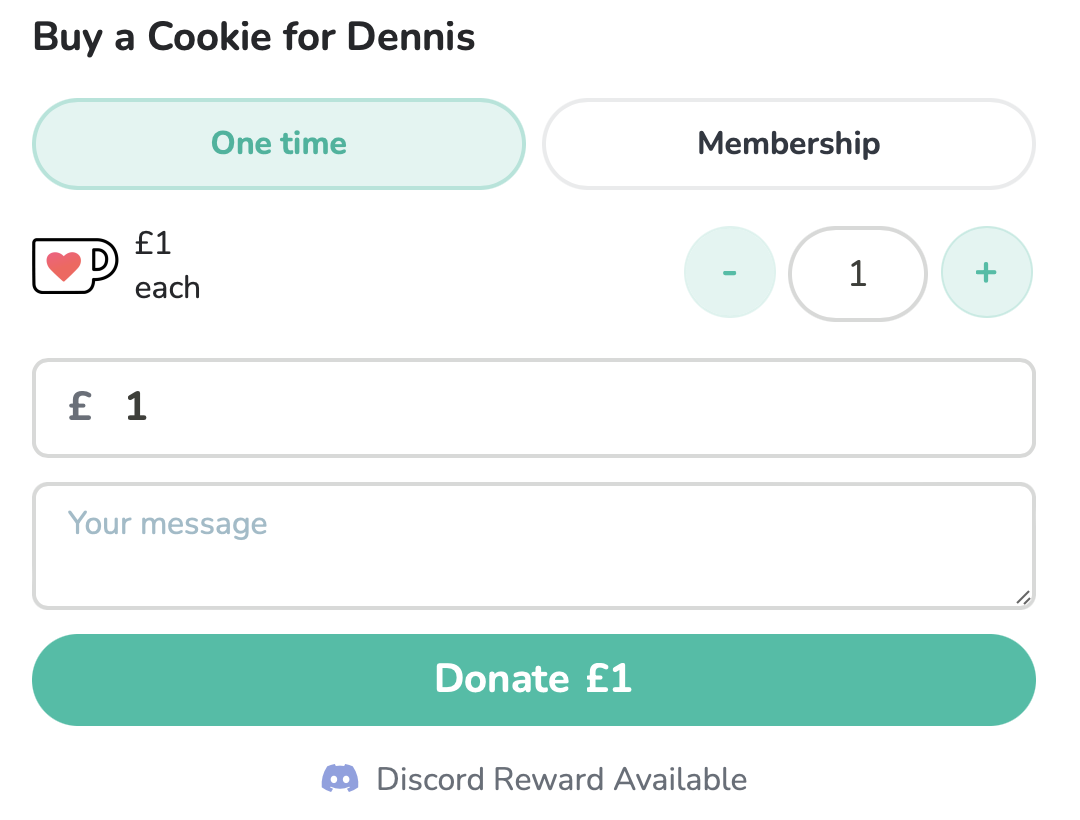Select the One time payment option
The width and height of the screenshot is (1080, 820).
point(279,144)
